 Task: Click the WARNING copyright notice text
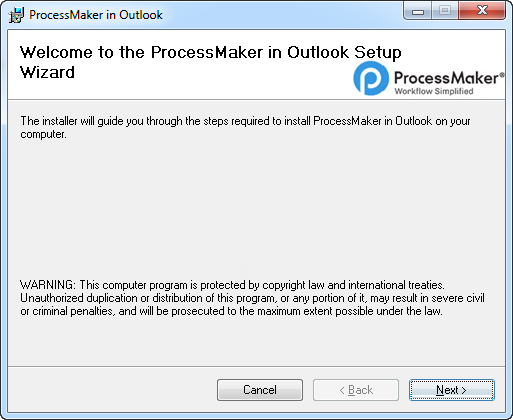click(252, 298)
